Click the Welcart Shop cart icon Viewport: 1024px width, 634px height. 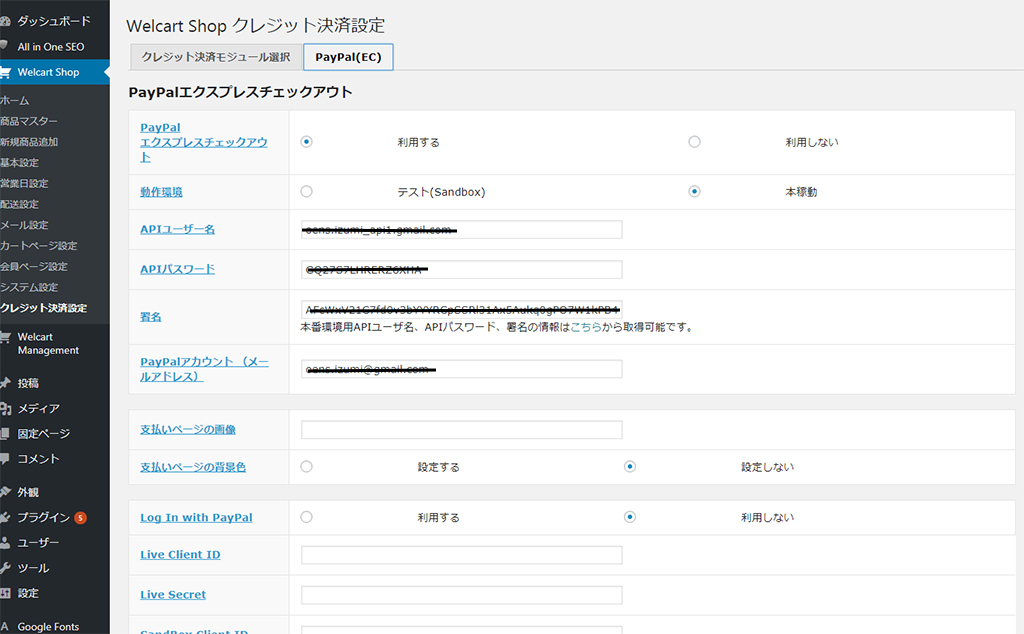tap(5, 72)
